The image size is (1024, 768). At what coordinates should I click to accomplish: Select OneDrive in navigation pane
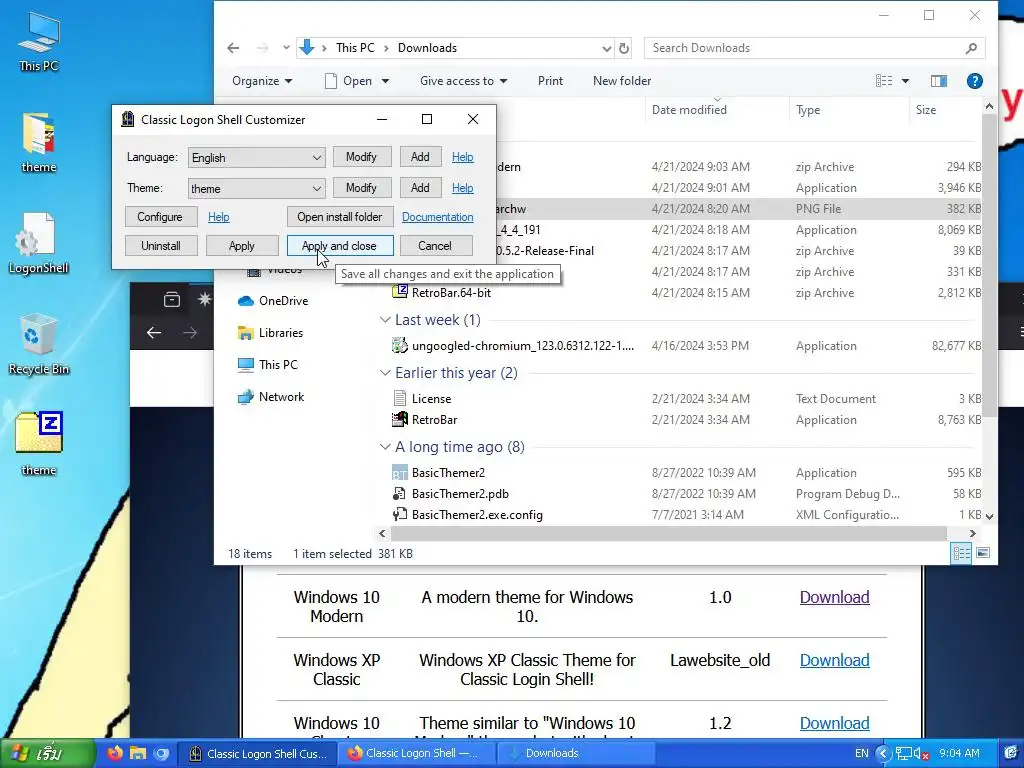pyautogui.click(x=273, y=300)
